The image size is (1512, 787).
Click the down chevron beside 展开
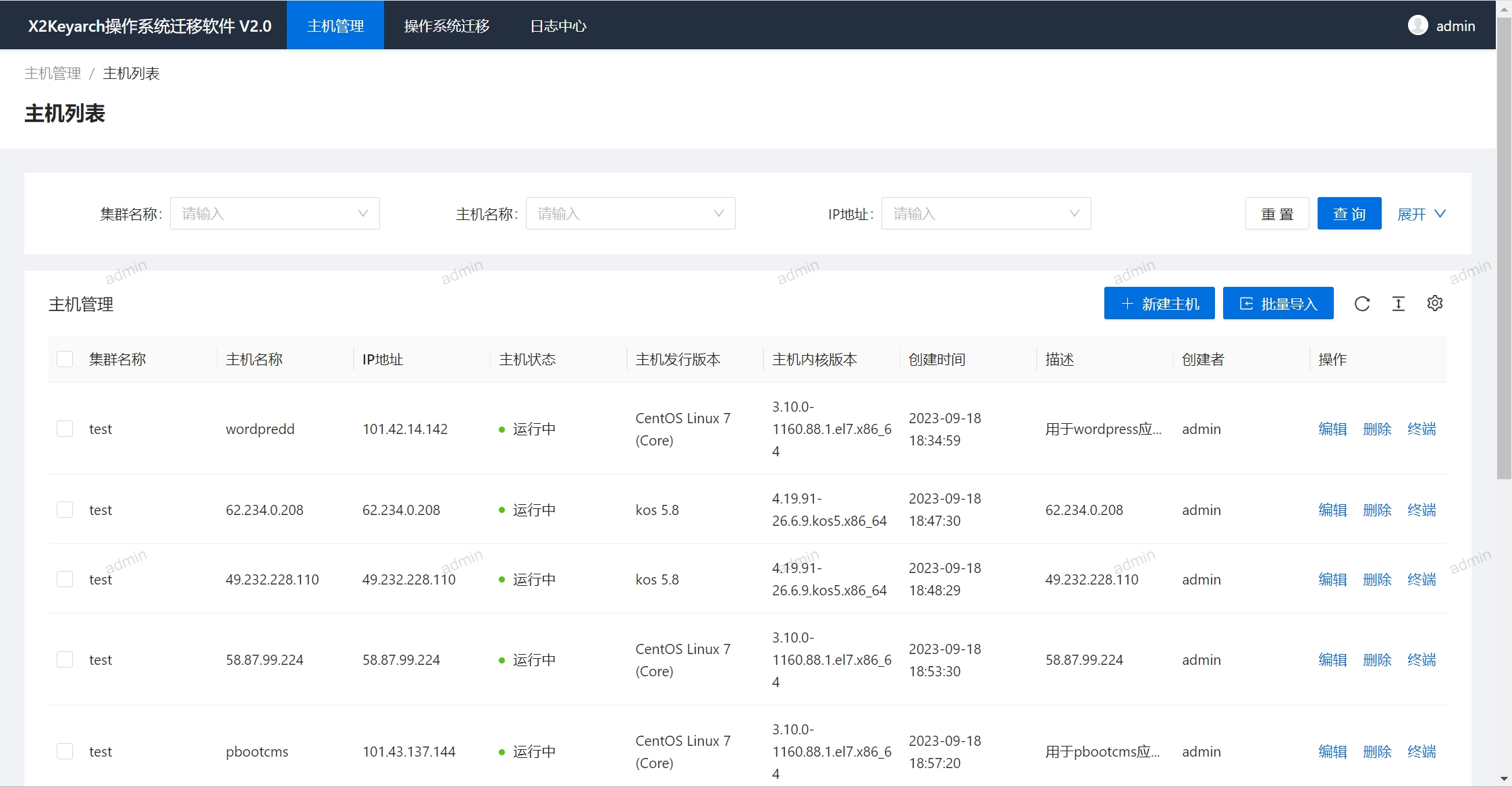1440,214
